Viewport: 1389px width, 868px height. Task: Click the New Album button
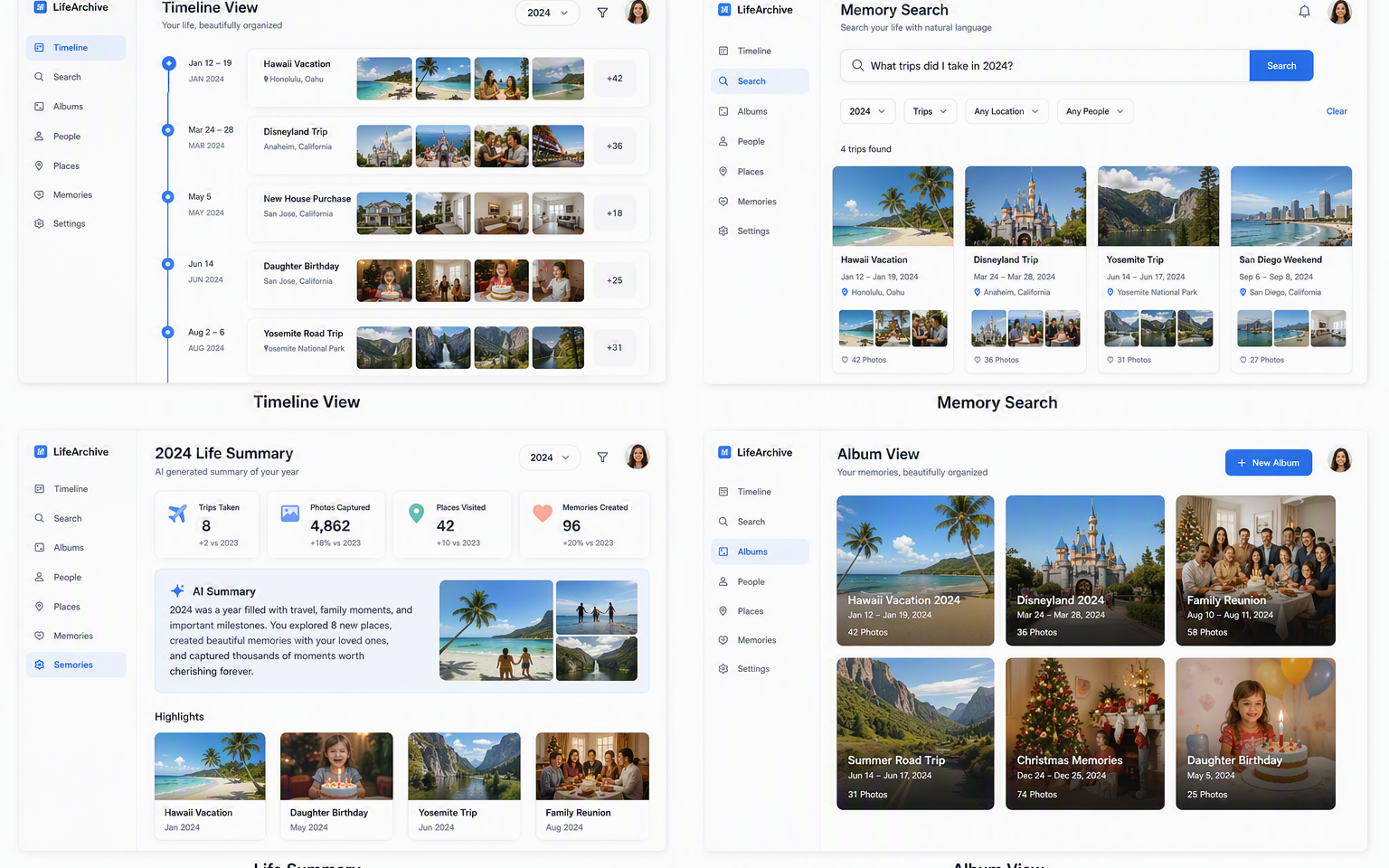(x=1268, y=462)
